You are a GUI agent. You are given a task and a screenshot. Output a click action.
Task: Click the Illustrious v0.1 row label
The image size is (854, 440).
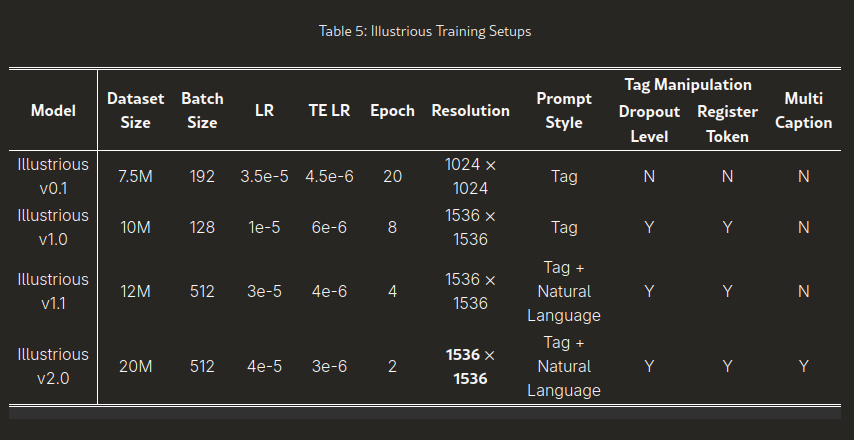click(x=53, y=176)
